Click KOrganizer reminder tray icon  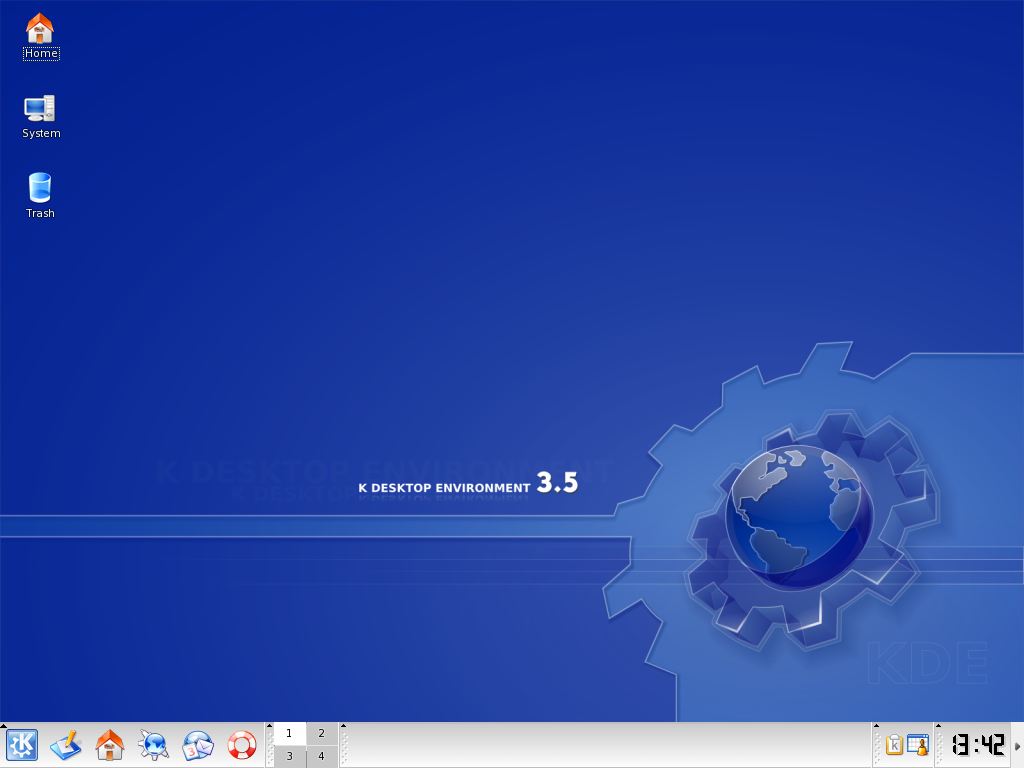918,745
